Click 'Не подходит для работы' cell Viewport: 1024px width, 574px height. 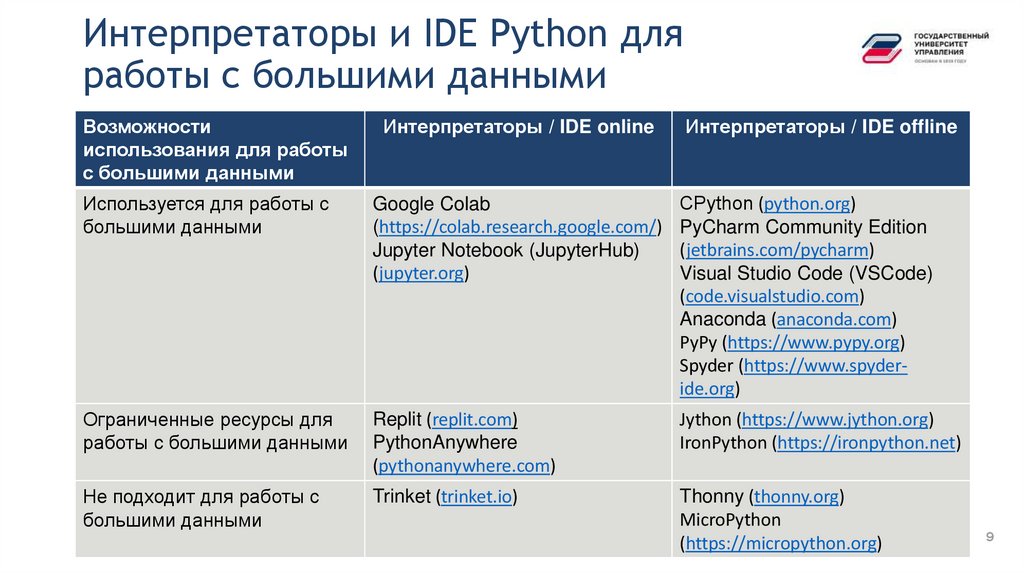[220, 519]
